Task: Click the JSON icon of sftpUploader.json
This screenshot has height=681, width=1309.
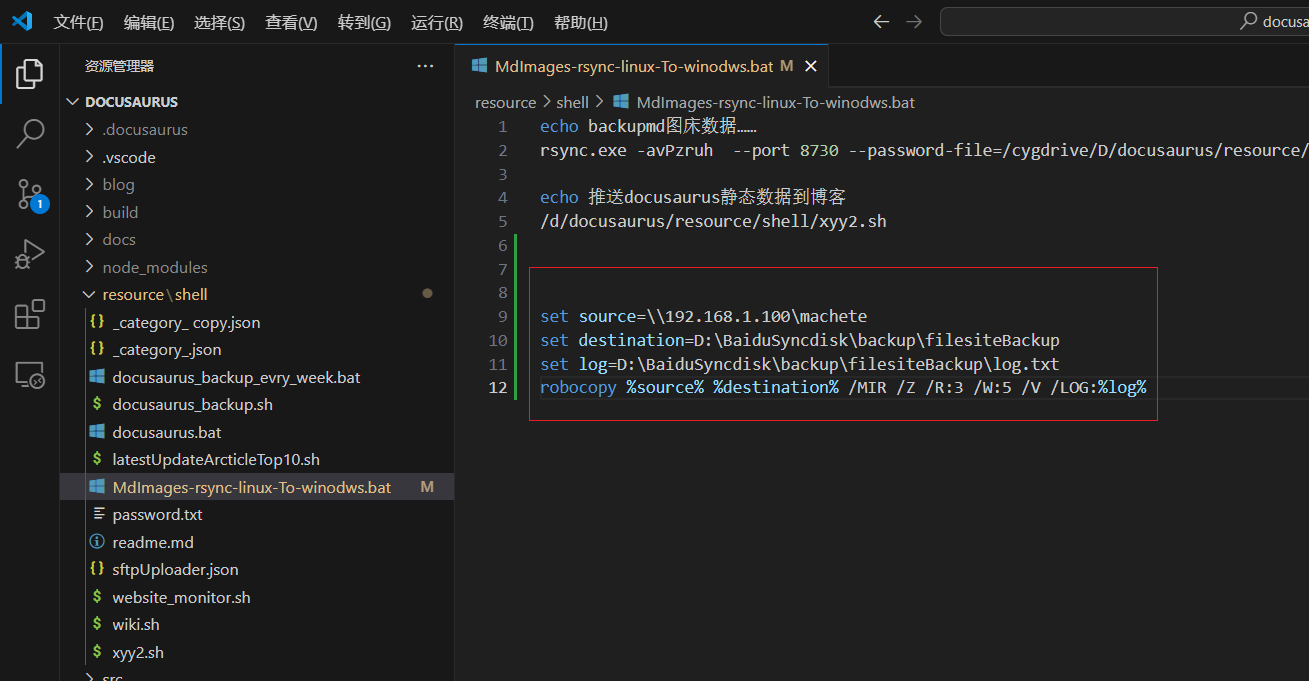Action: (97, 569)
